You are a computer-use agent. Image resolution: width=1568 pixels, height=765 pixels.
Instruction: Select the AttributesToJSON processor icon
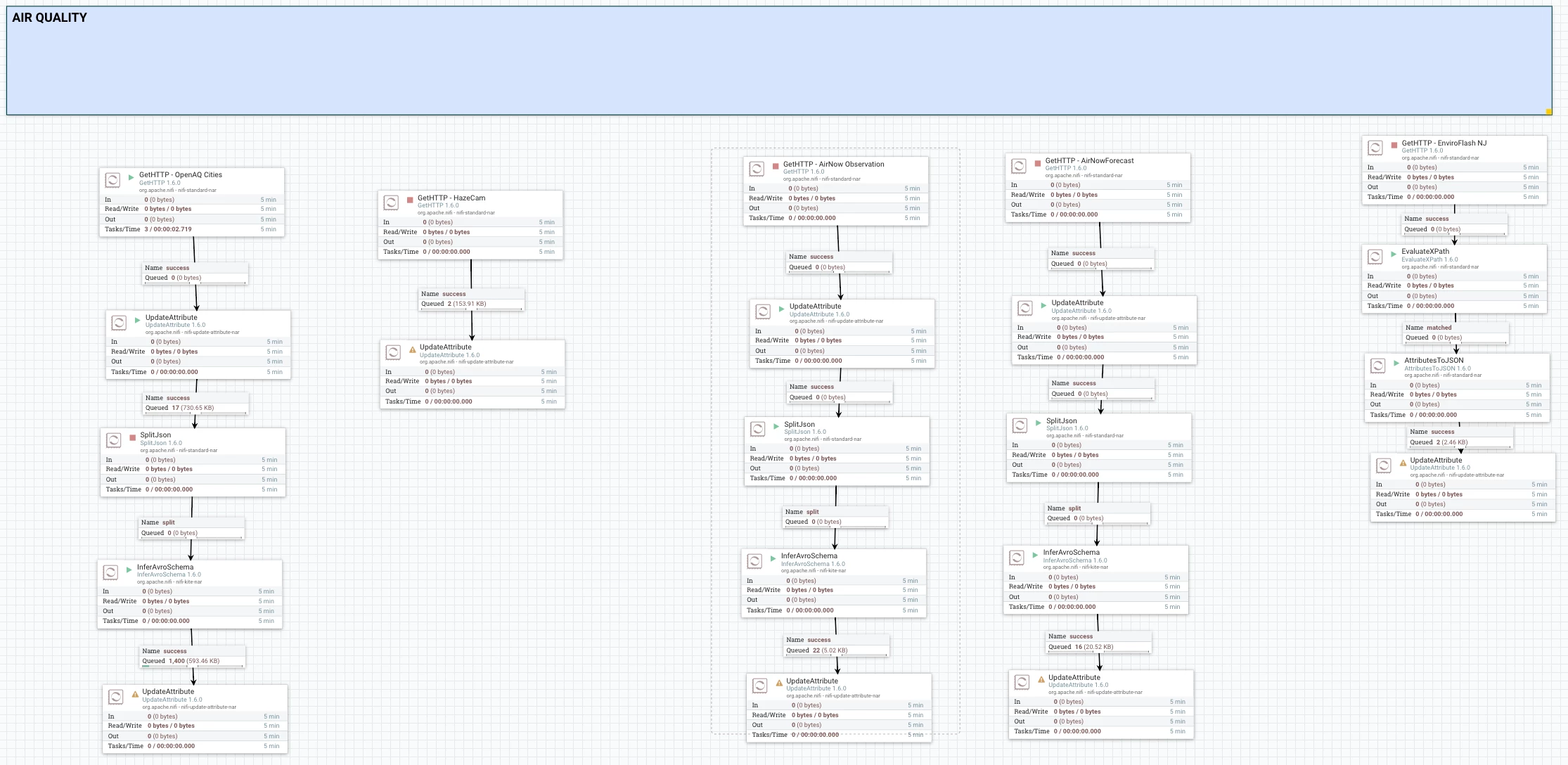pyautogui.click(x=1378, y=366)
